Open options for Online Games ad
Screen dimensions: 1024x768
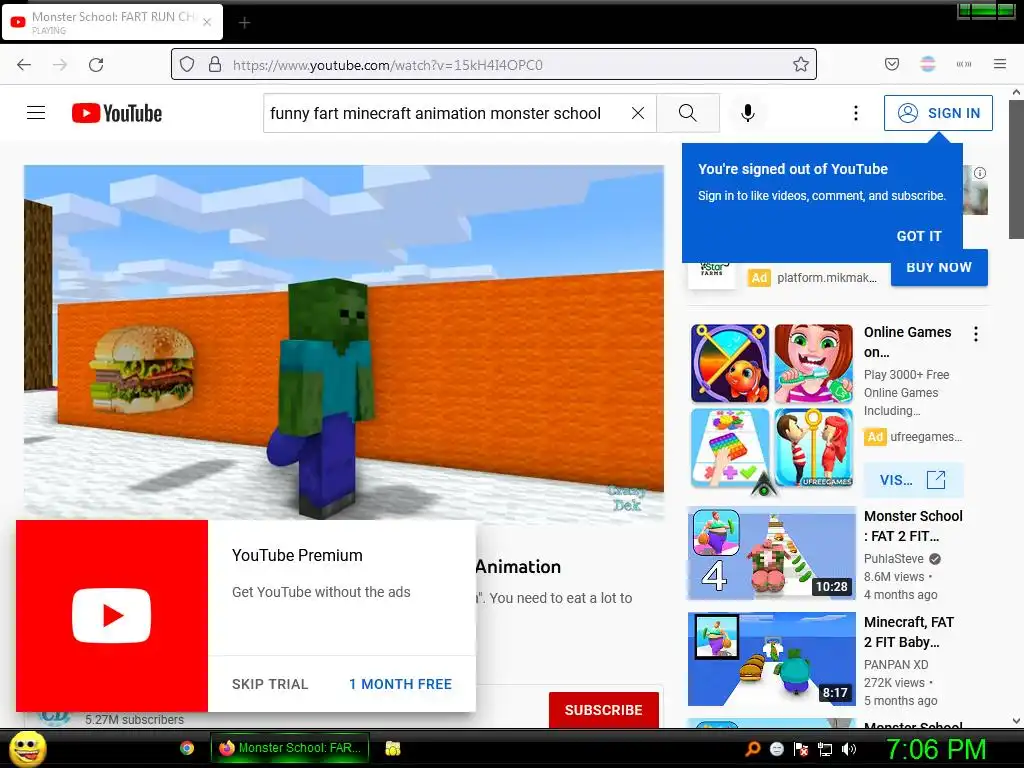click(976, 334)
